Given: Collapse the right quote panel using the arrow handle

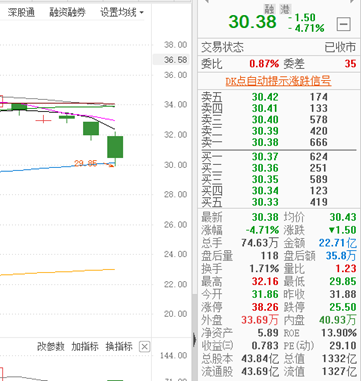Looking at the screenshot, I should (x=195, y=340).
